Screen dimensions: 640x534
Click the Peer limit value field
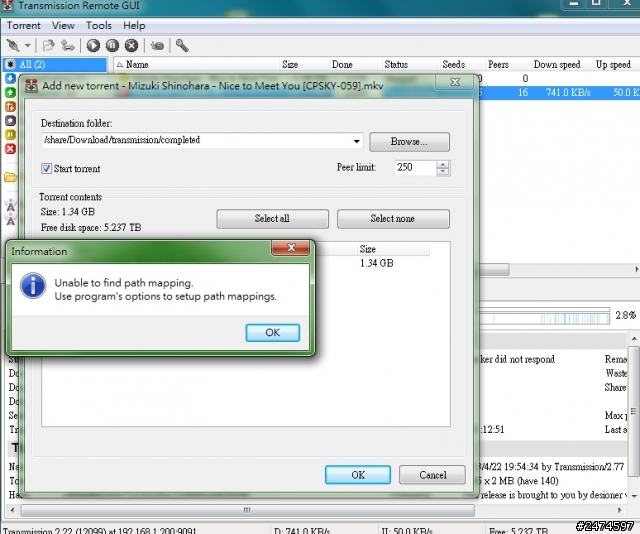tap(415, 168)
